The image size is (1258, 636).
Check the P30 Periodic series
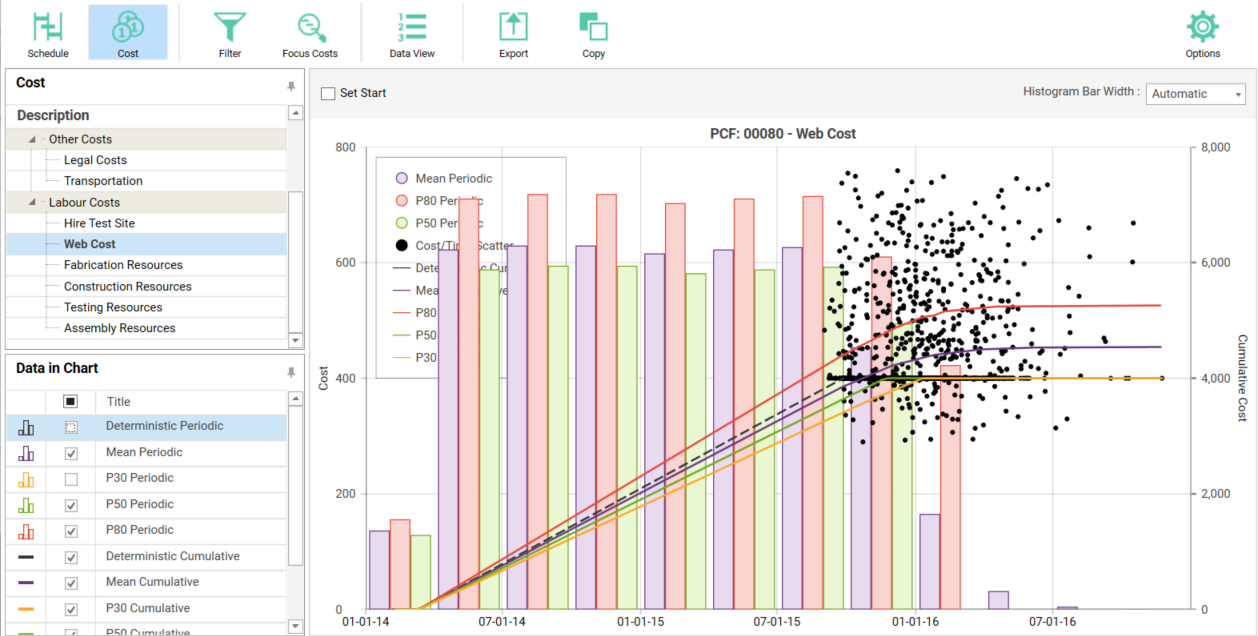[x=71, y=479]
